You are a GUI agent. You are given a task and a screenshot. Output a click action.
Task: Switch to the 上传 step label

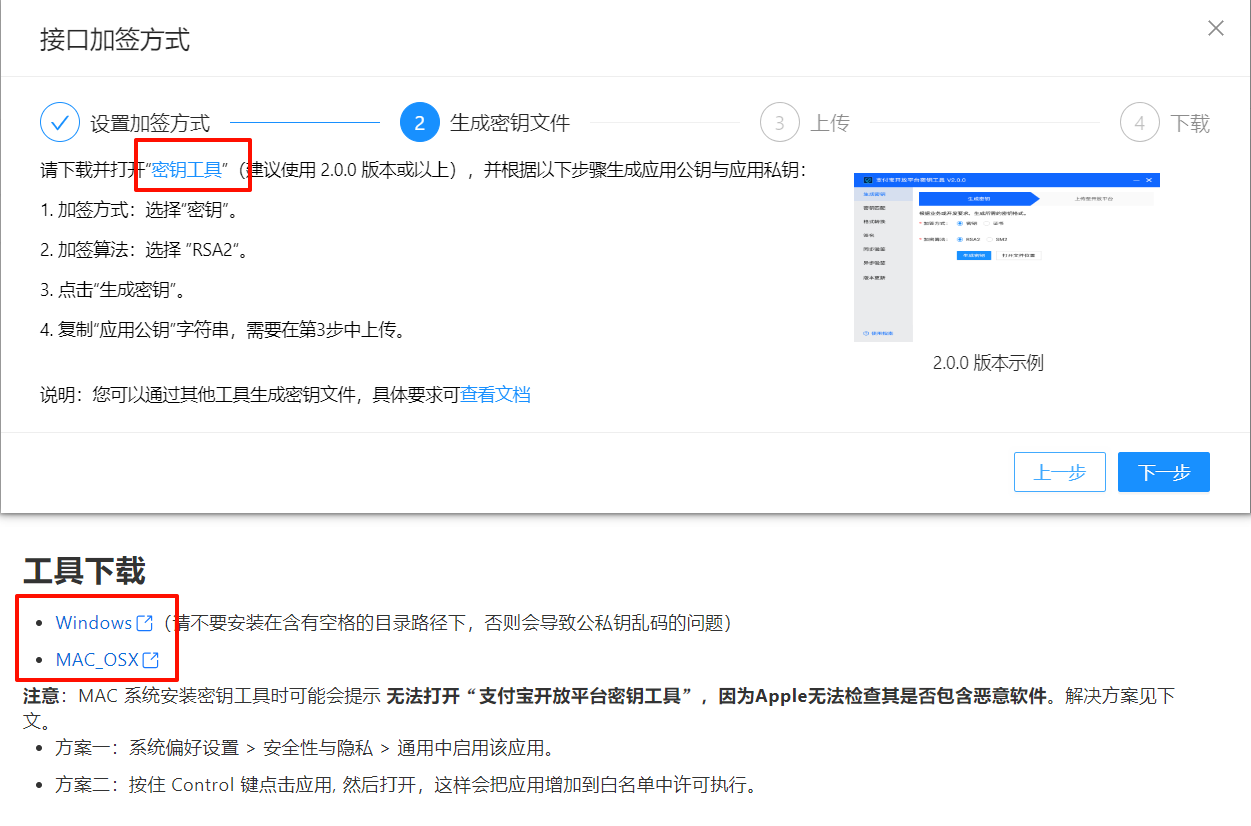[831, 122]
